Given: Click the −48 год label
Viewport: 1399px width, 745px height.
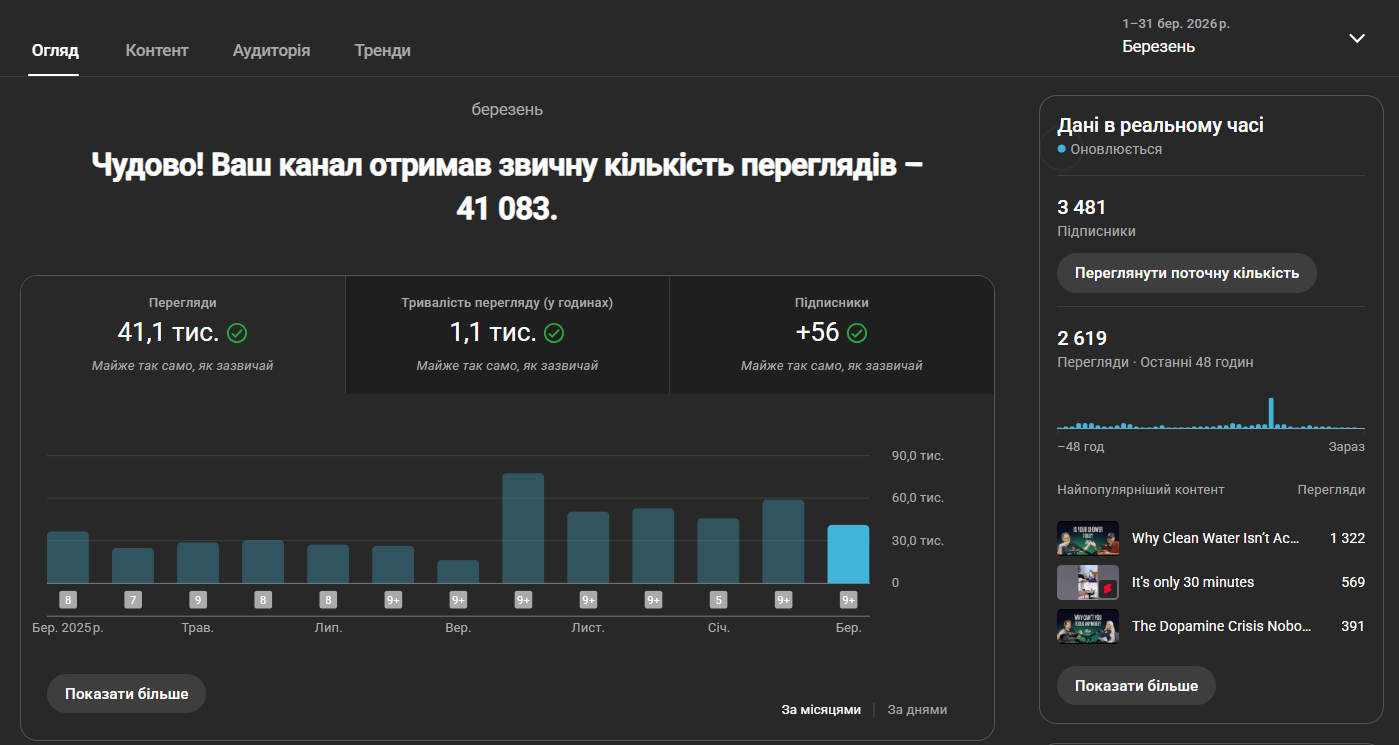Looking at the screenshot, I should [x=1081, y=447].
